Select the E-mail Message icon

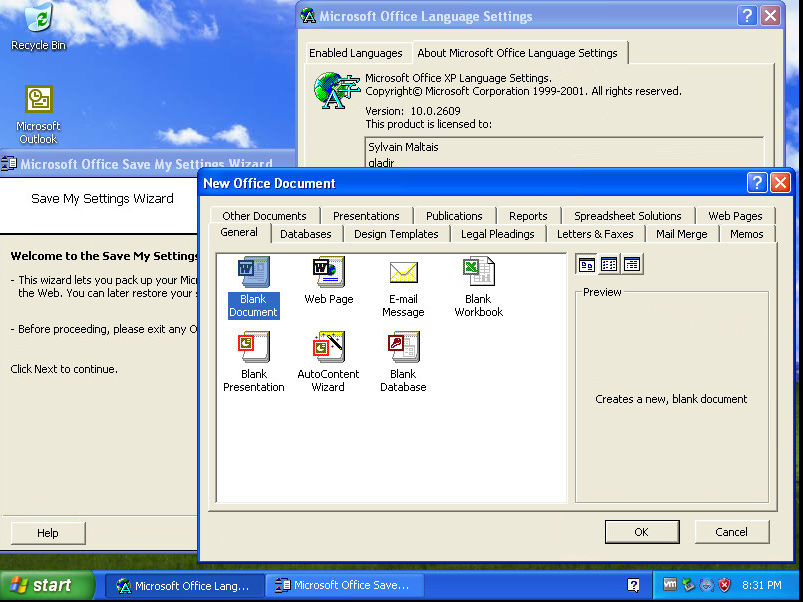403,274
